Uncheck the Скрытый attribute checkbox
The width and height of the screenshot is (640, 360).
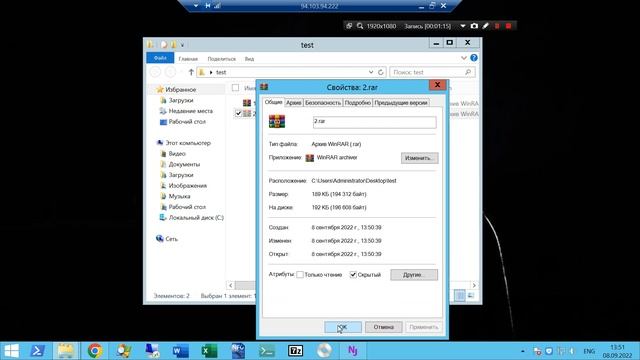(x=353, y=275)
